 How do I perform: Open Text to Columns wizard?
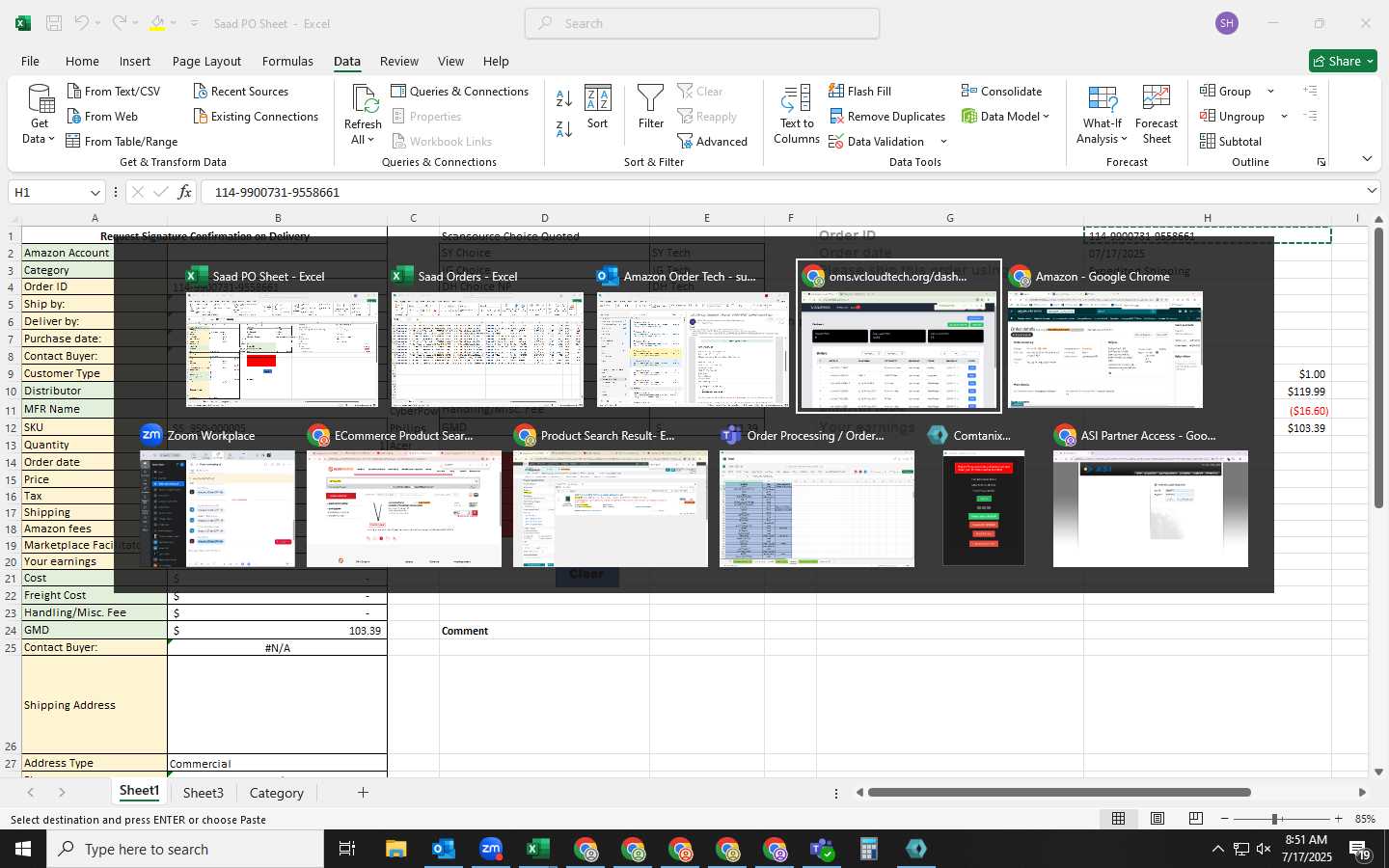pos(797,115)
